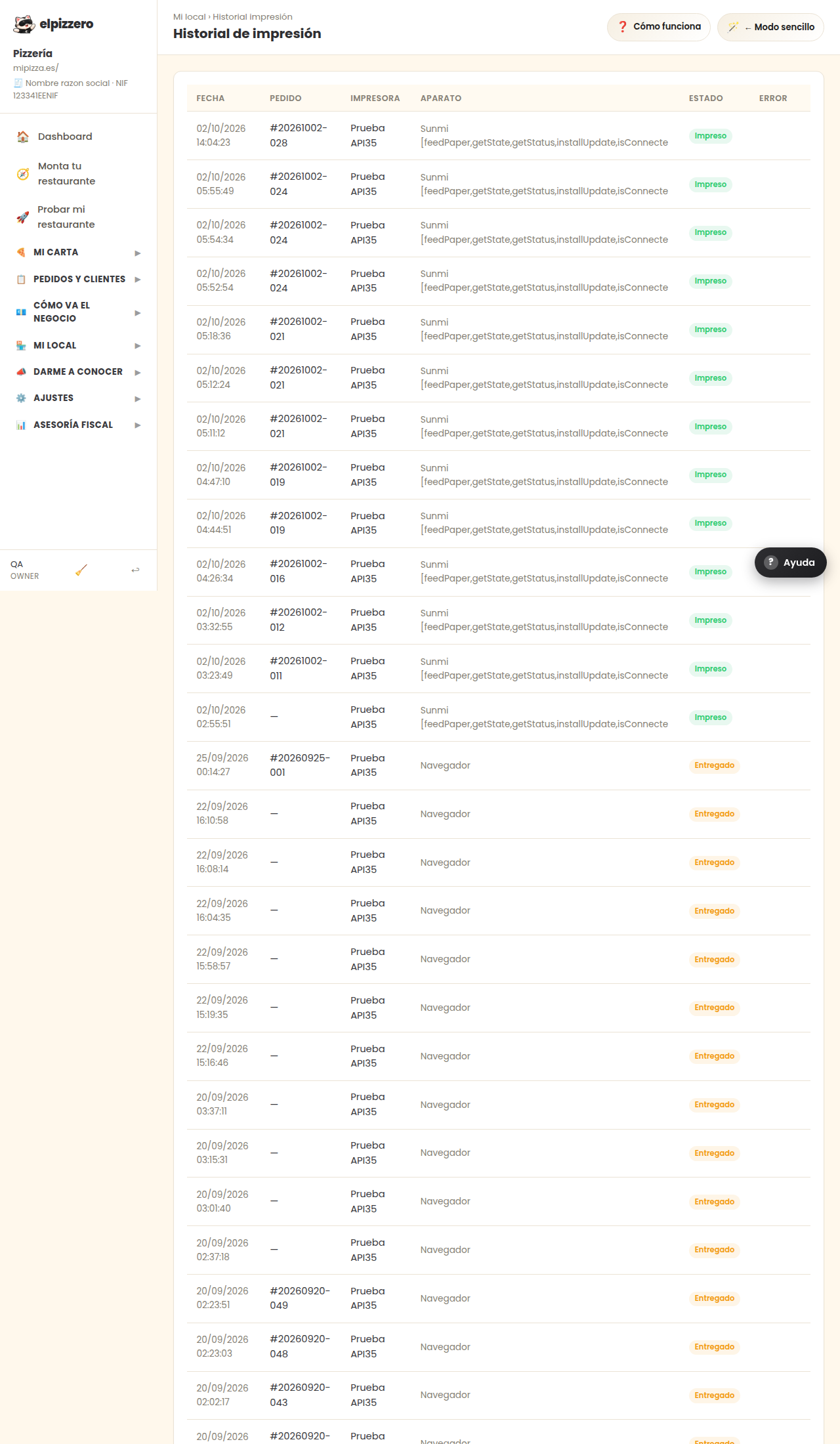Click order #20260925-001 cell
Viewport: 840px width, 1444px height.
300,765
